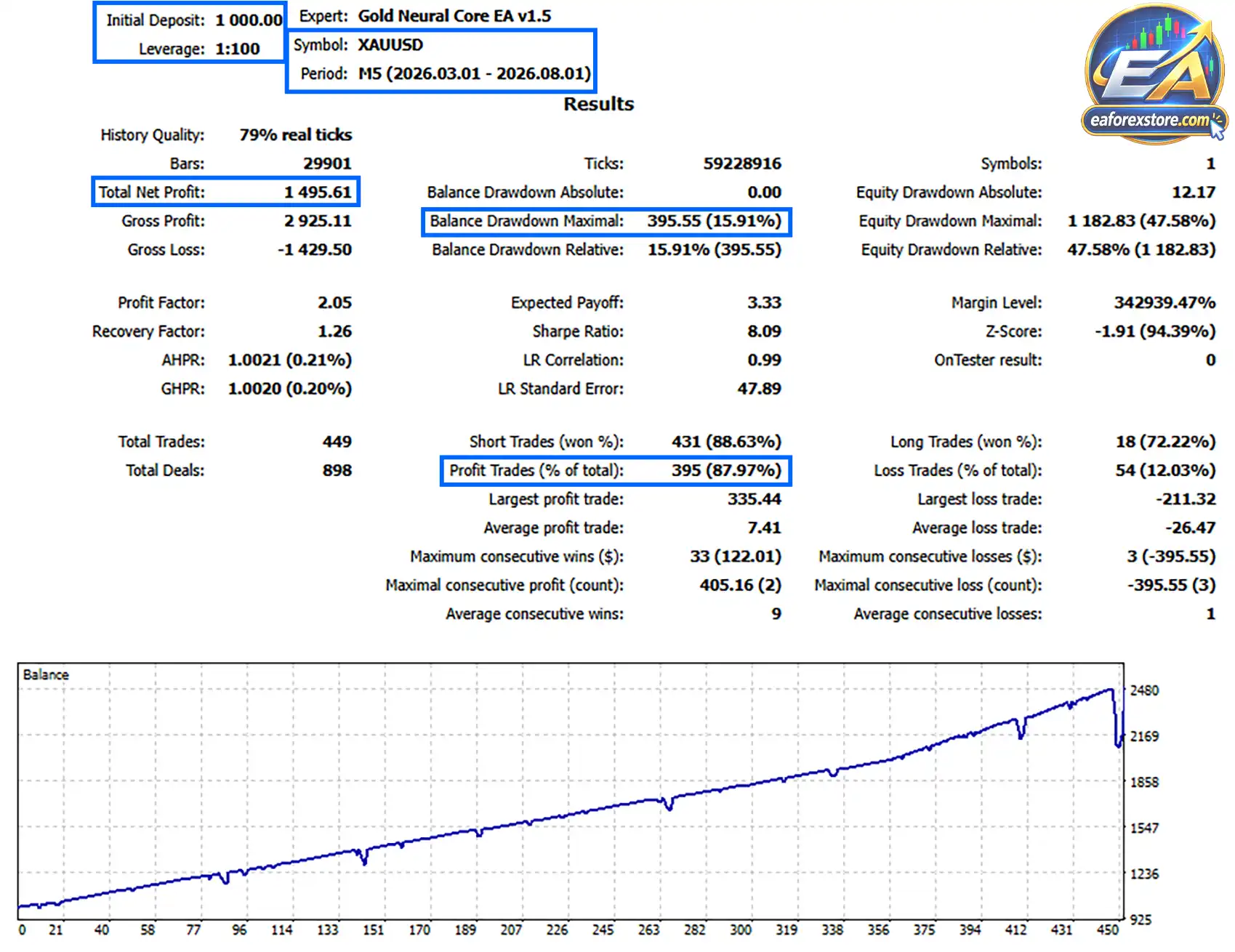Select the Profit Trades value 395 (87.97%)

(726, 470)
